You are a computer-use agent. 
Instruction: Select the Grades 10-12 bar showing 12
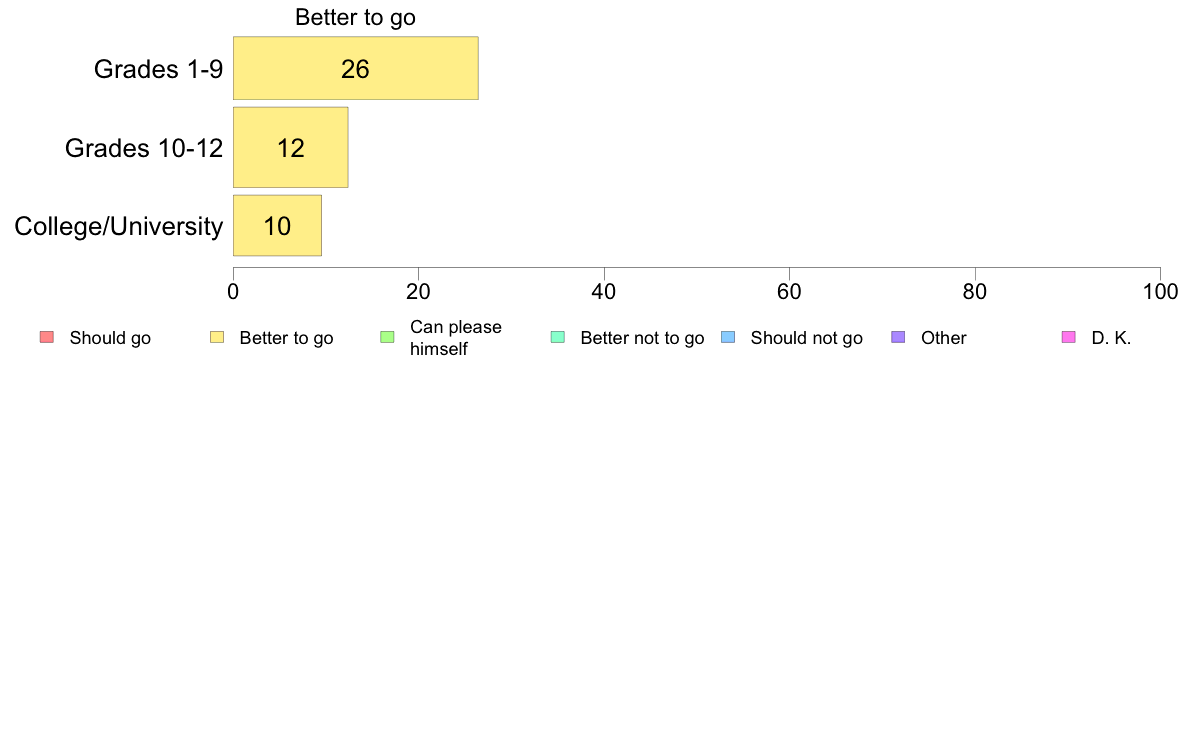[290, 147]
